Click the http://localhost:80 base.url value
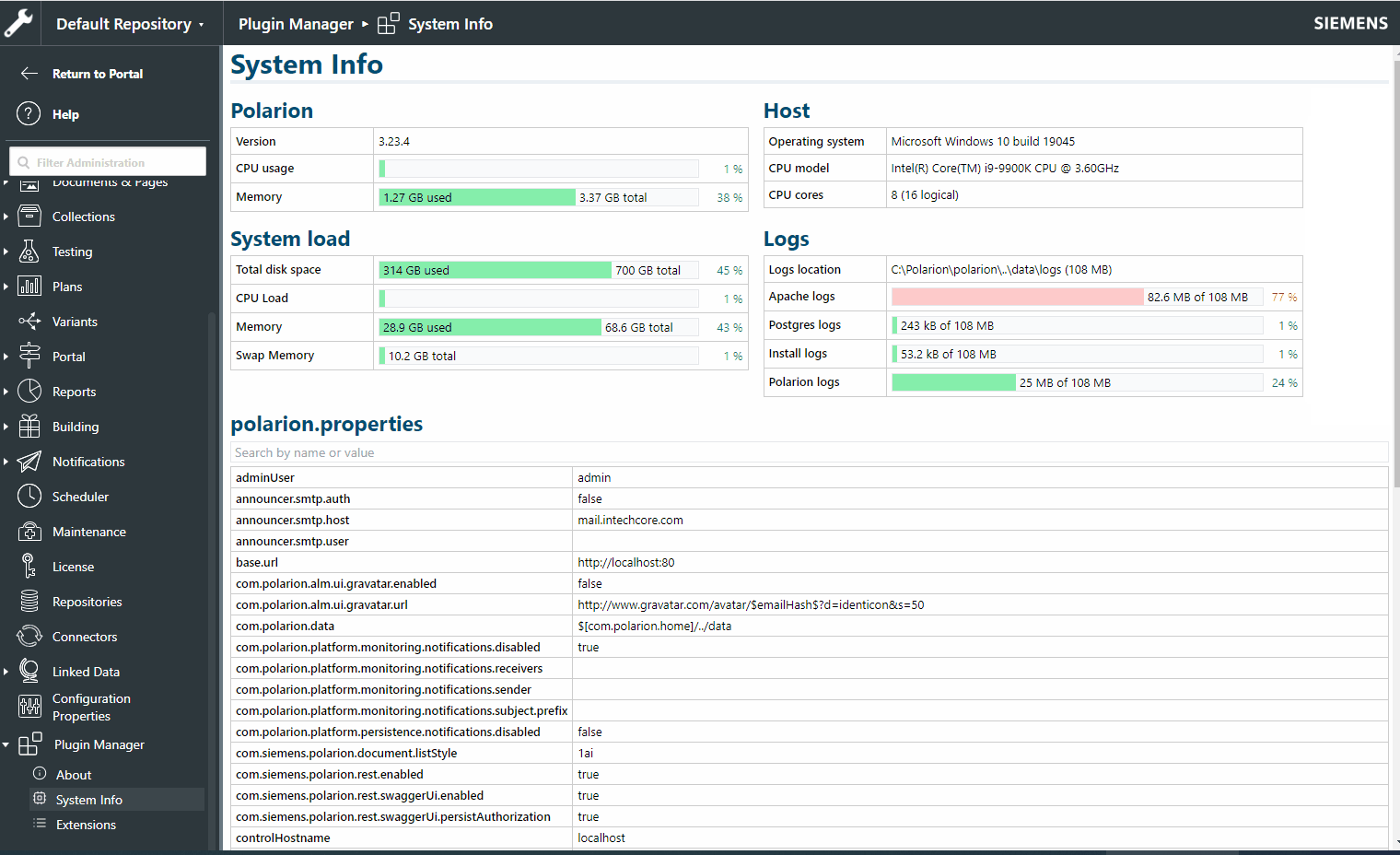The width and height of the screenshot is (1400, 855). click(x=626, y=562)
